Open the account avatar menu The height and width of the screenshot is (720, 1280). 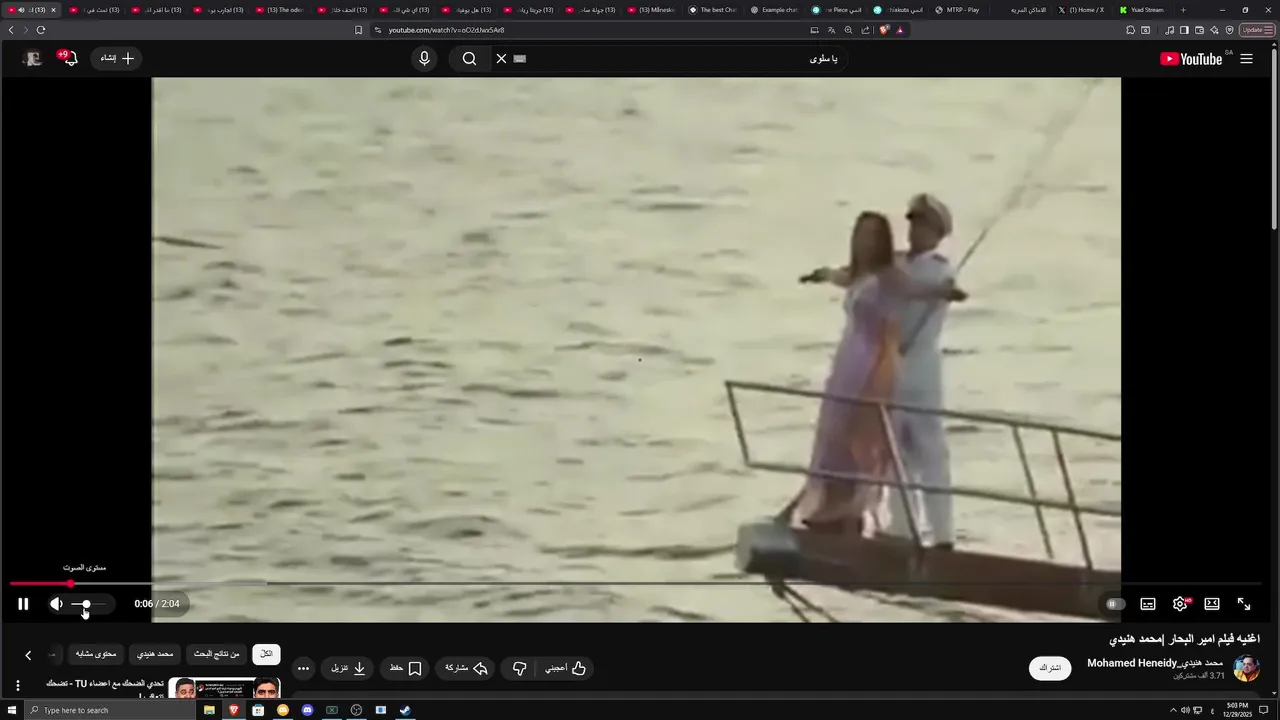(x=33, y=59)
